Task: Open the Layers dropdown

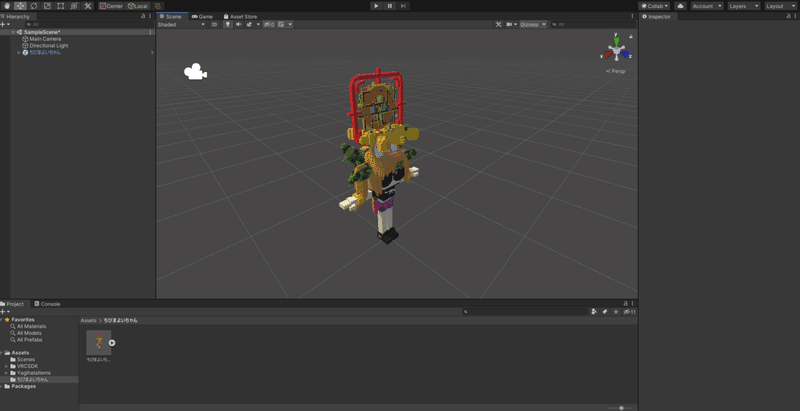Action: 743,6
